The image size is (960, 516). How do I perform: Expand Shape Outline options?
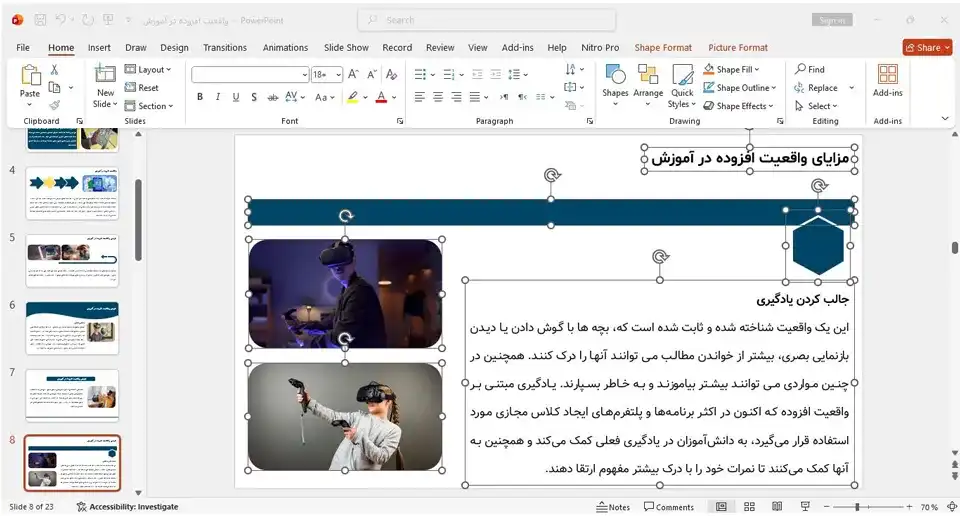pyautogui.click(x=740, y=88)
